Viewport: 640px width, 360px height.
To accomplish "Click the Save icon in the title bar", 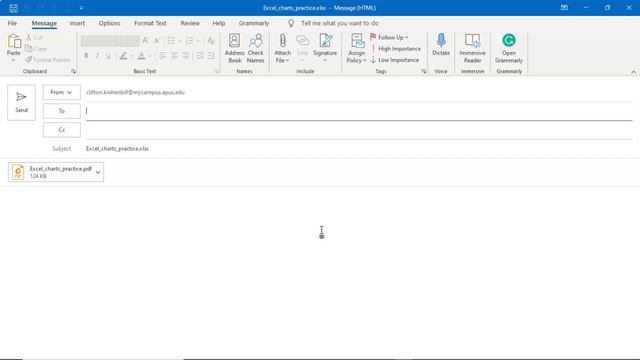I will pyautogui.click(x=13, y=8).
